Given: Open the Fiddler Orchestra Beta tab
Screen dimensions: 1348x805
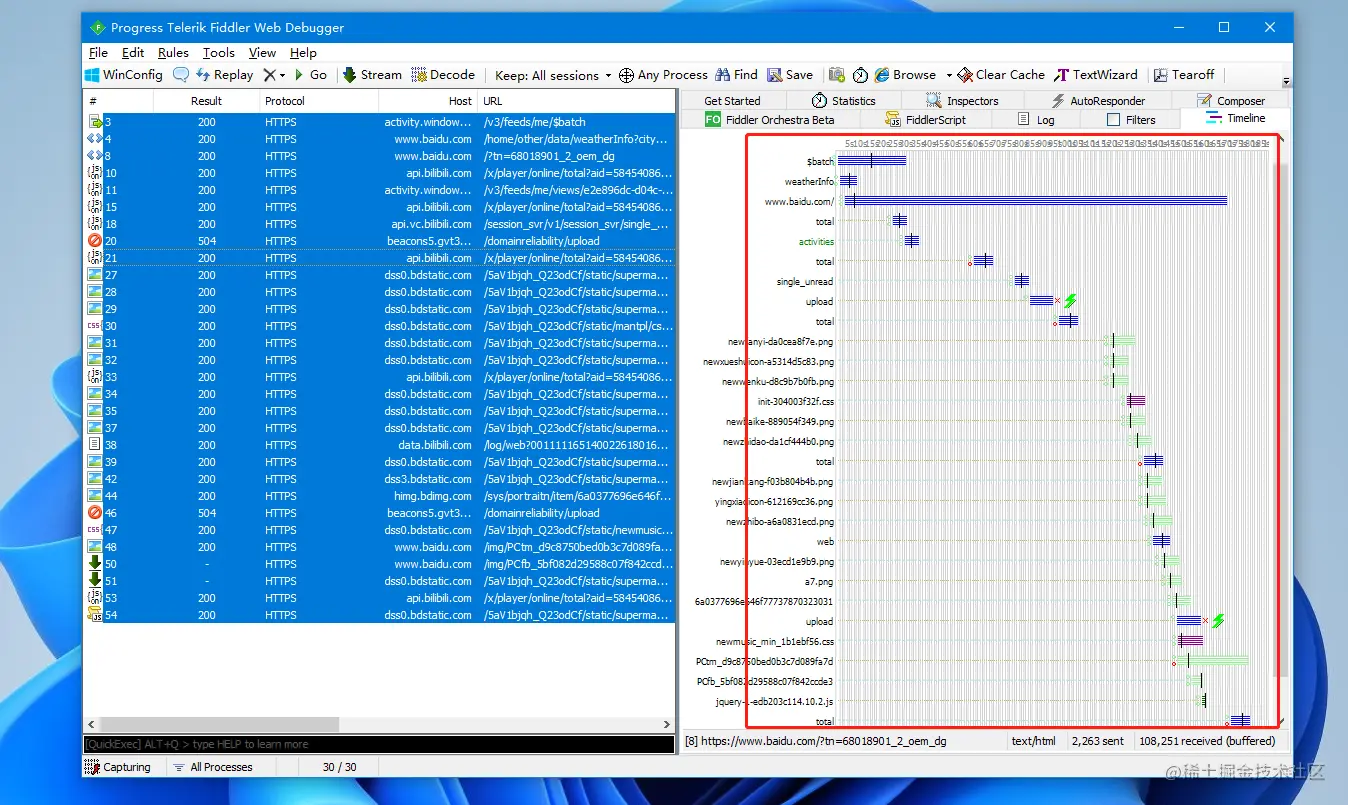Looking at the screenshot, I should (x=769, y=120).
